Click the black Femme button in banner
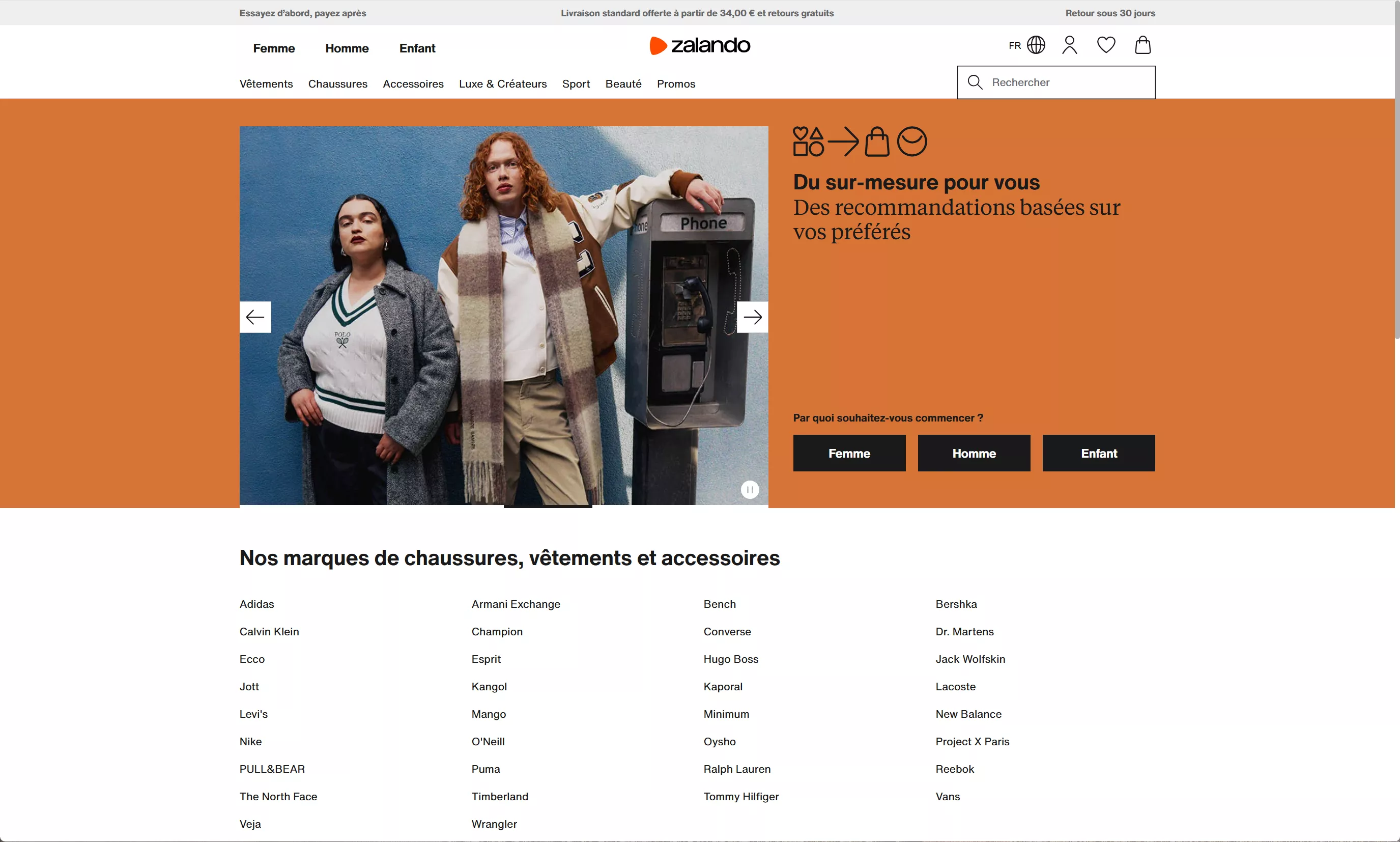Image resolution: width=1400 pixels, height=842 pixels. (849, 454)
